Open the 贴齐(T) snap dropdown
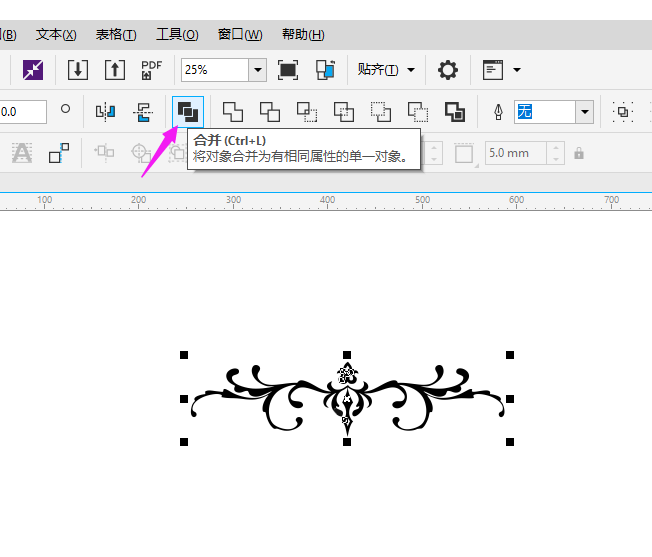 (x=386, y=69)
